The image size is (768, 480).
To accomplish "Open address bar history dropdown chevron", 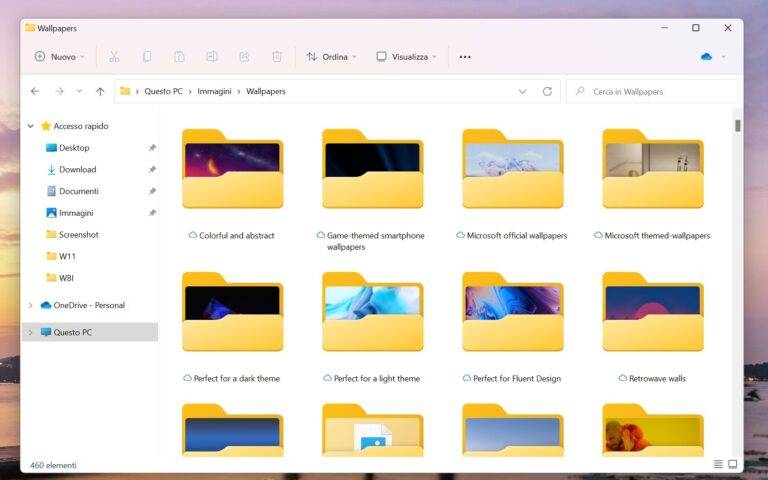I will pyautogui.click(x=523, y=91).
